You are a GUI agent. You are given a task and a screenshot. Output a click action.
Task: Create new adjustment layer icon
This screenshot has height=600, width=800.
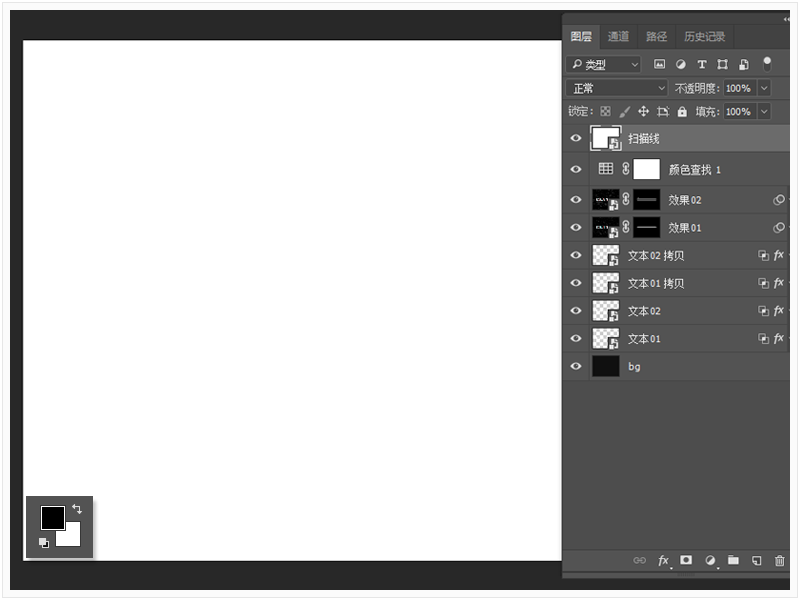coord(711,560)
